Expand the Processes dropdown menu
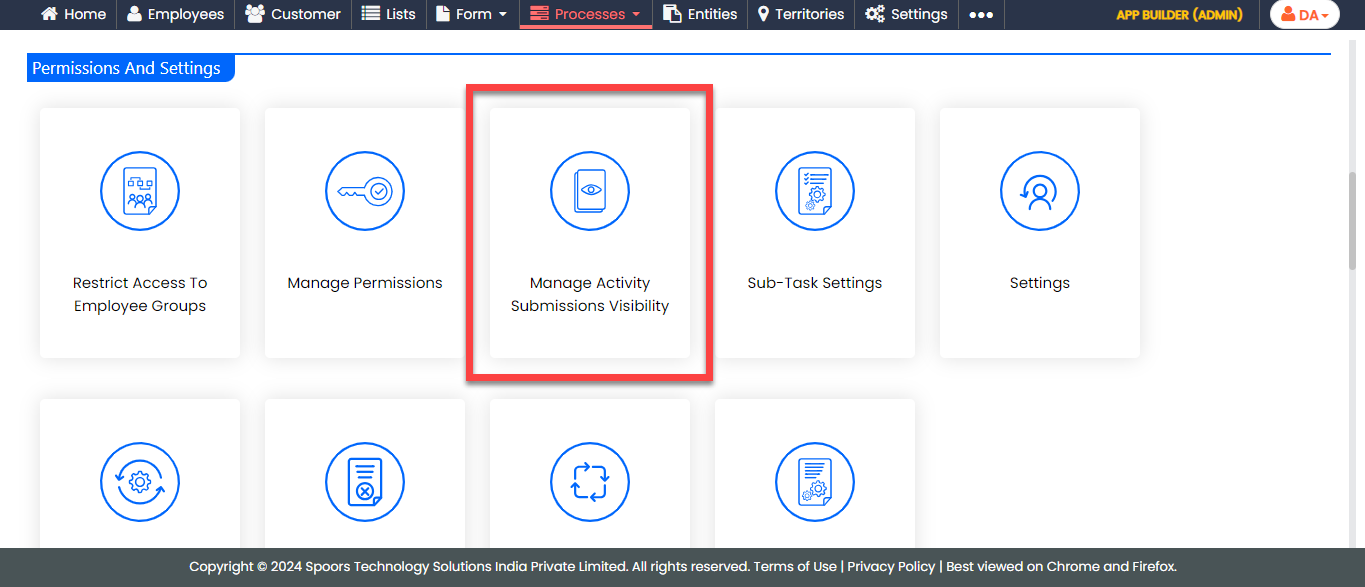This screenshot has height=587, width=1365. 585,14
